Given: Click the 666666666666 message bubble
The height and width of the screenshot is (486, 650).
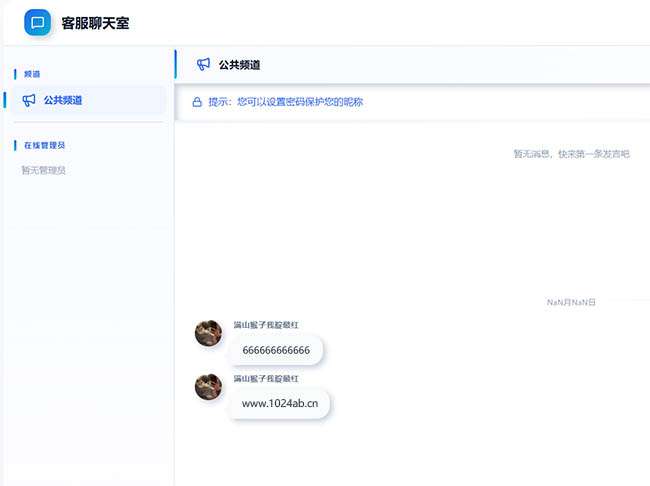Looking at the screenshot, I should pyautogui.click(x=276, y=350).
